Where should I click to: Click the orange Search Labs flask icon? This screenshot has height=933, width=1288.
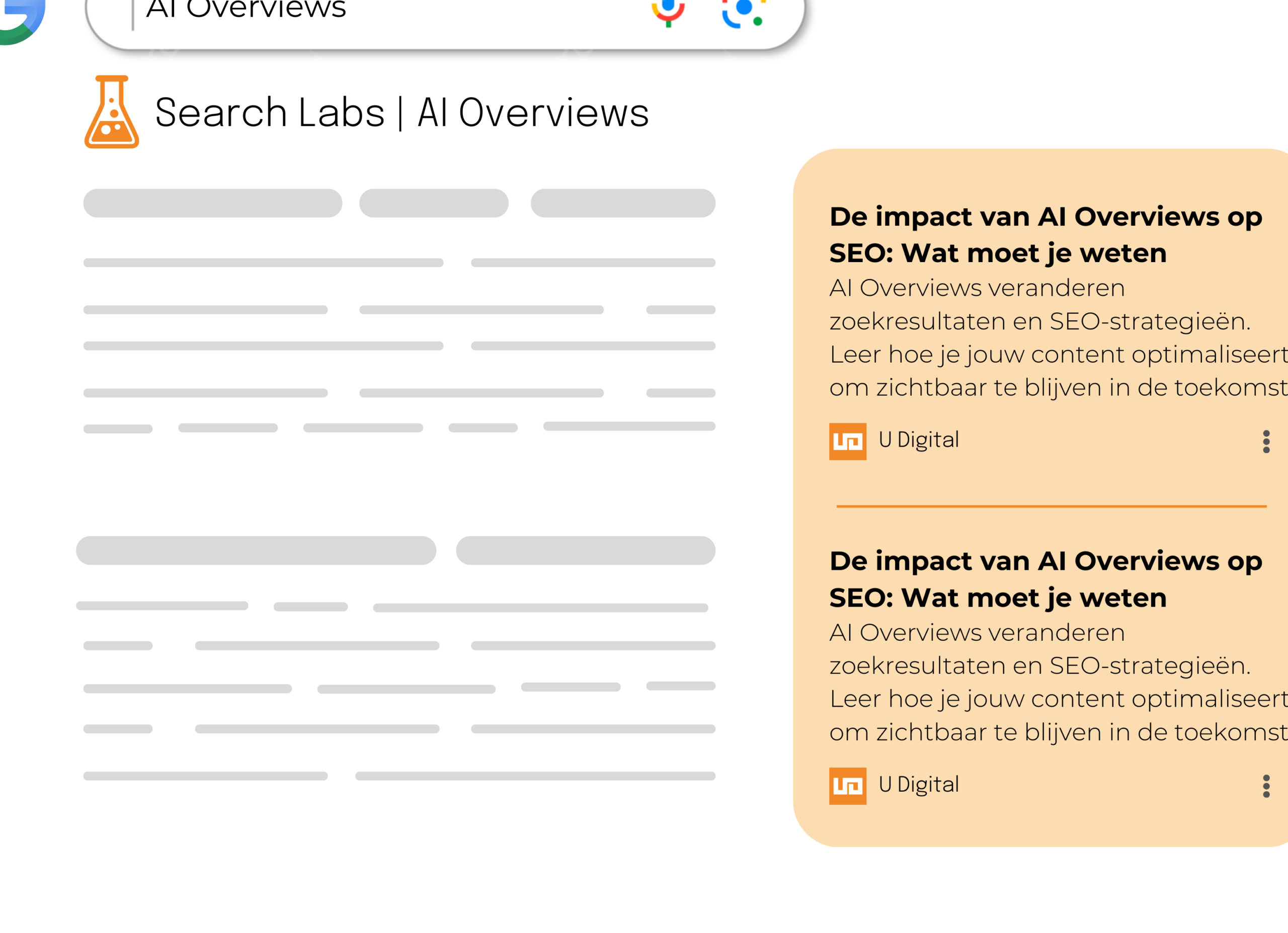[112, 112]
